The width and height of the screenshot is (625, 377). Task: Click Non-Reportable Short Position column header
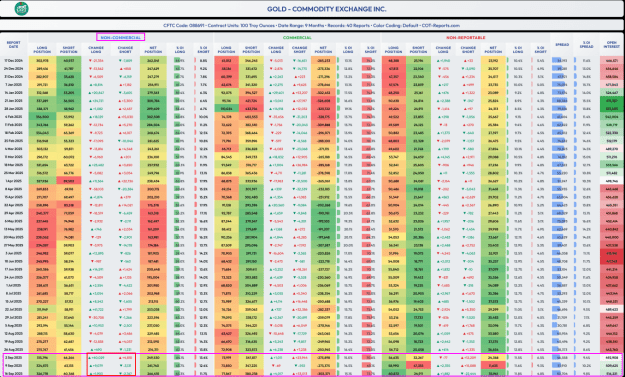(x=419, y=49)
